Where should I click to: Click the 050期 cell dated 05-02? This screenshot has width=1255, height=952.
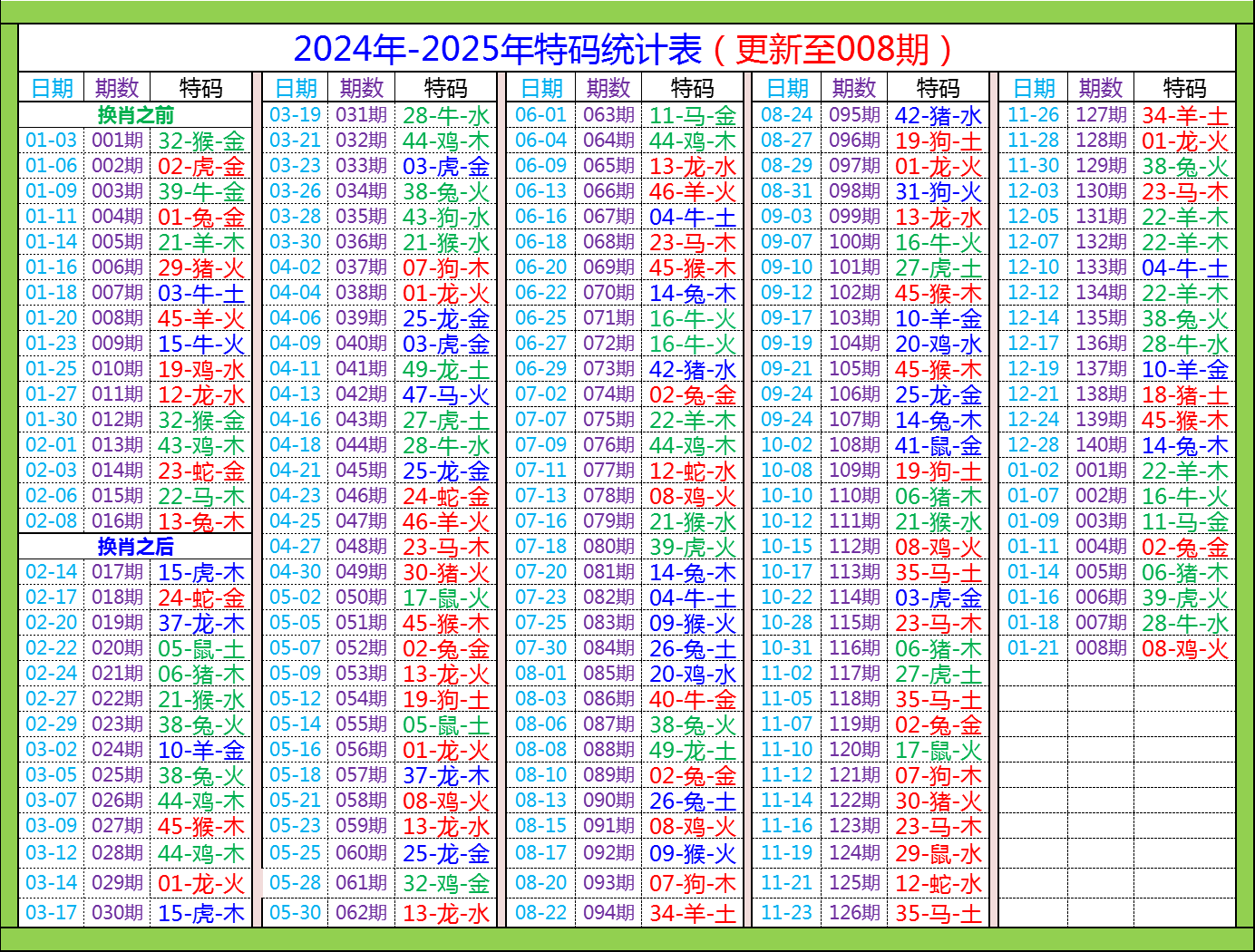click(x=363, y=598)
